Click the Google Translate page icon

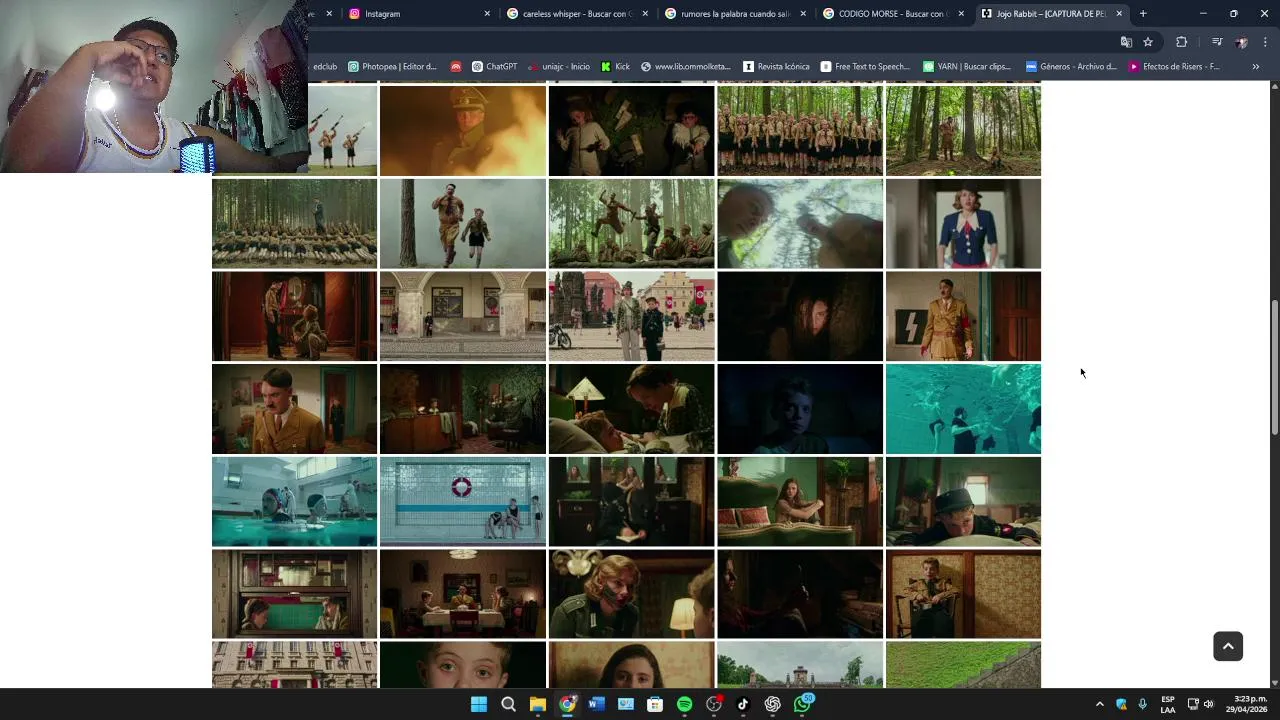1126,42
